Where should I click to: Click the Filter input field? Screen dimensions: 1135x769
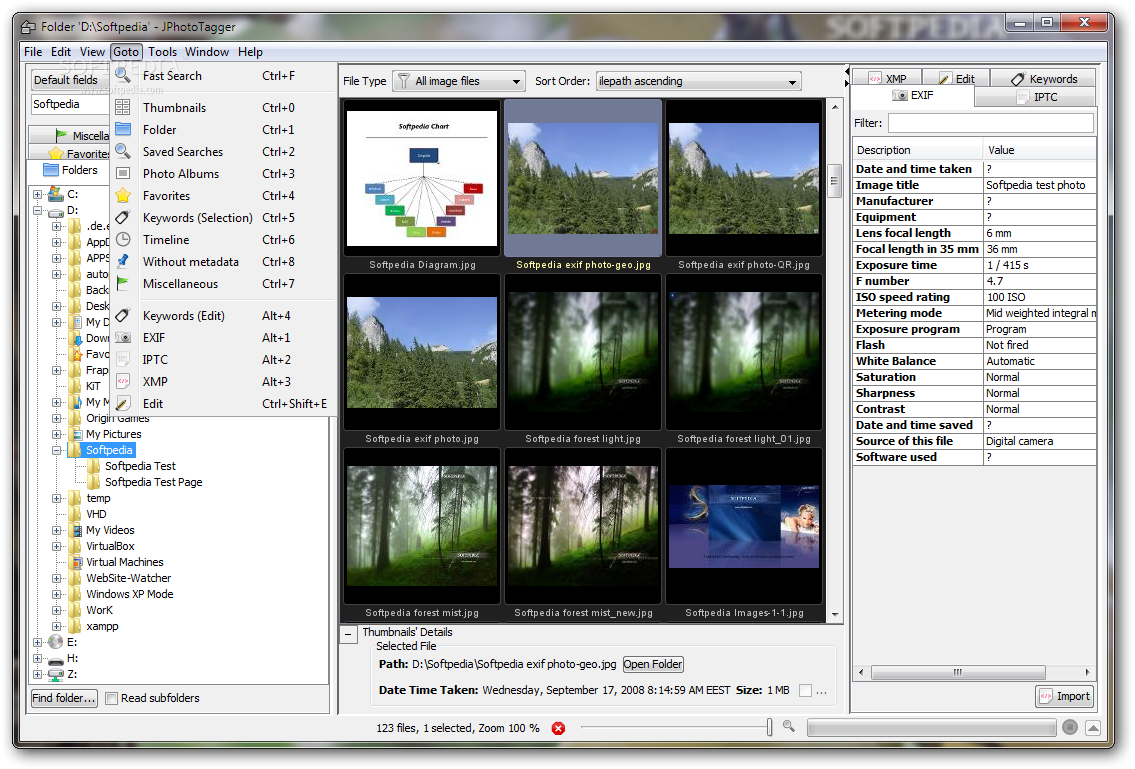tap(990, 123)
